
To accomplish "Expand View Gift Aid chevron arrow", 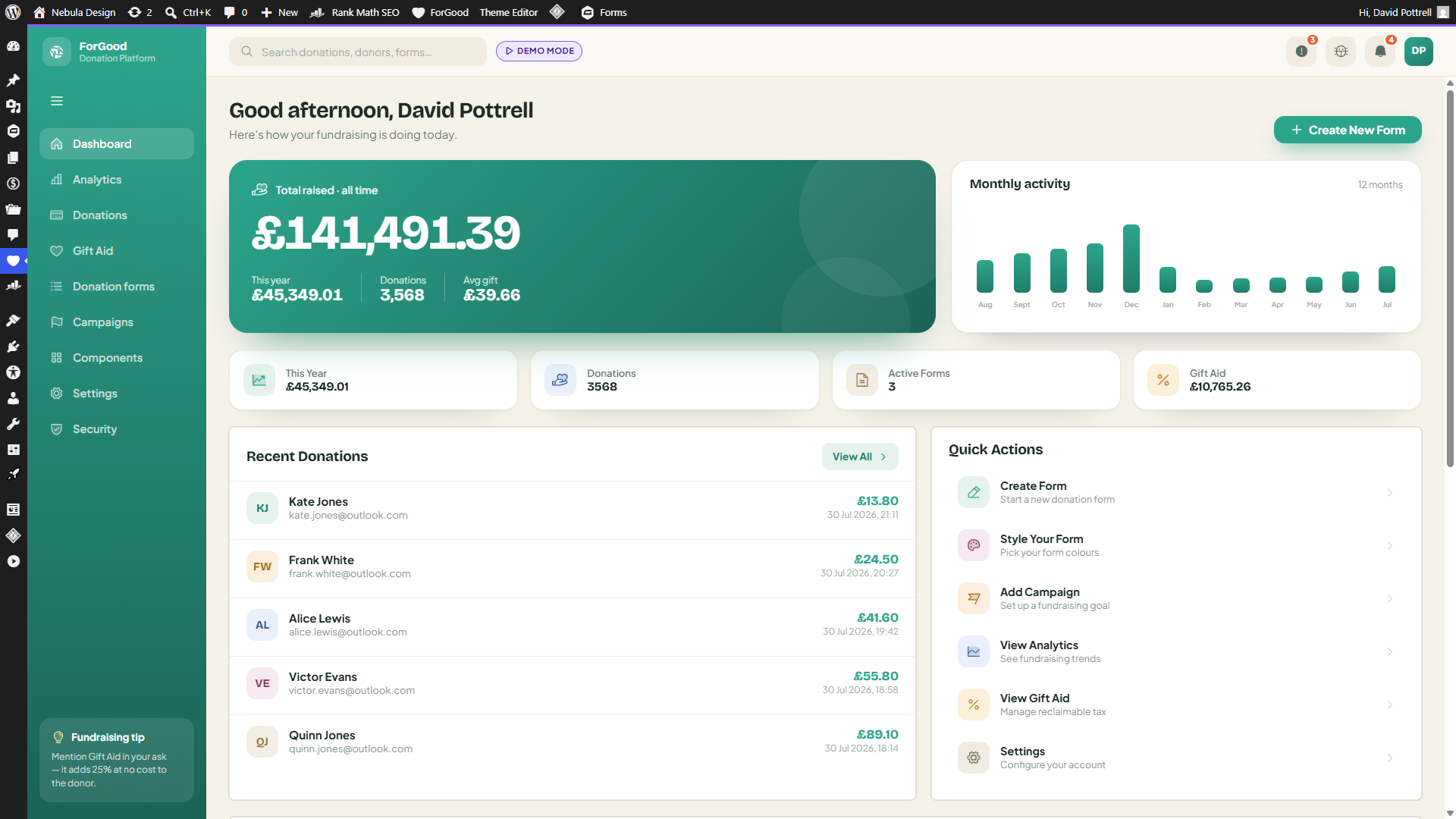I will (1390, 704).
